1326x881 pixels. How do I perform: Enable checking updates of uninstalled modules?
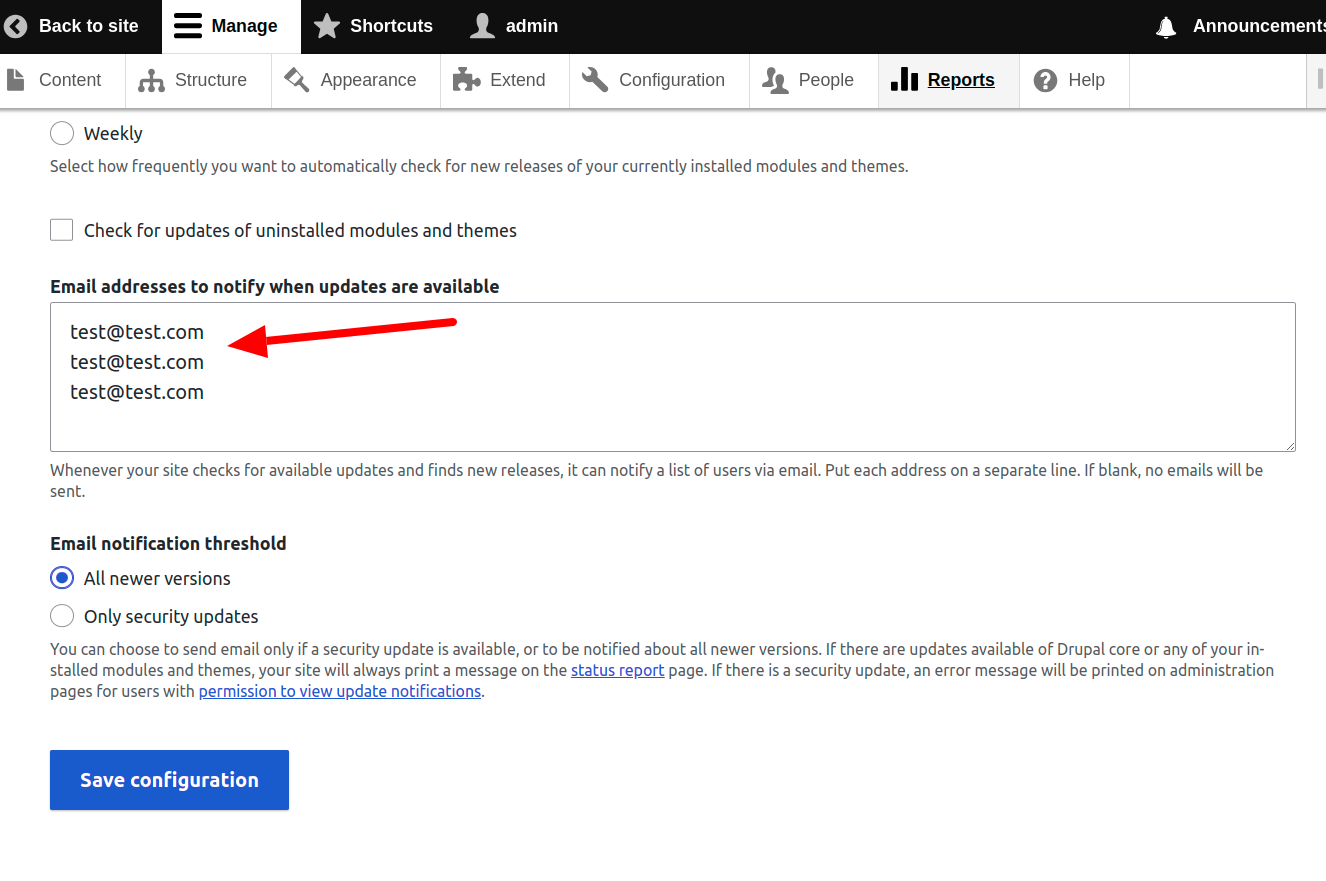pos(61,229)
